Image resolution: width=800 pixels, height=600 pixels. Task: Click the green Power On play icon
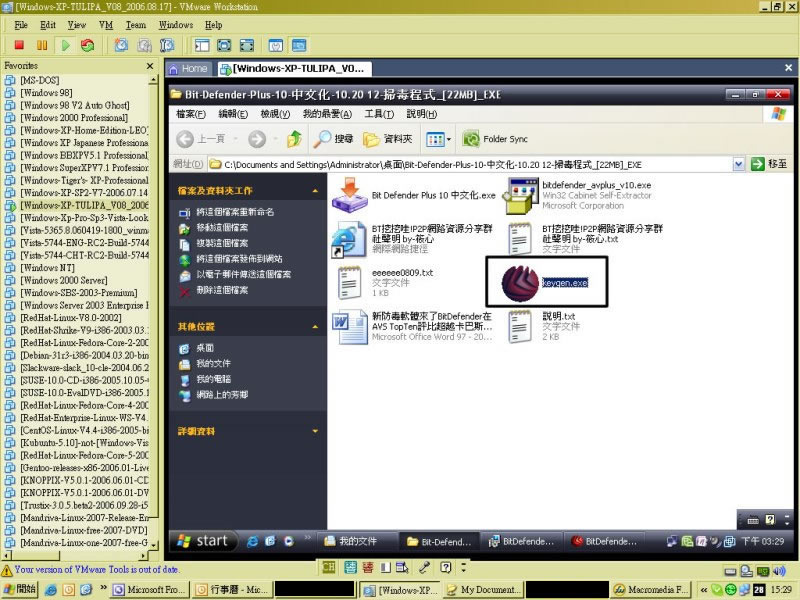[65, 45]
